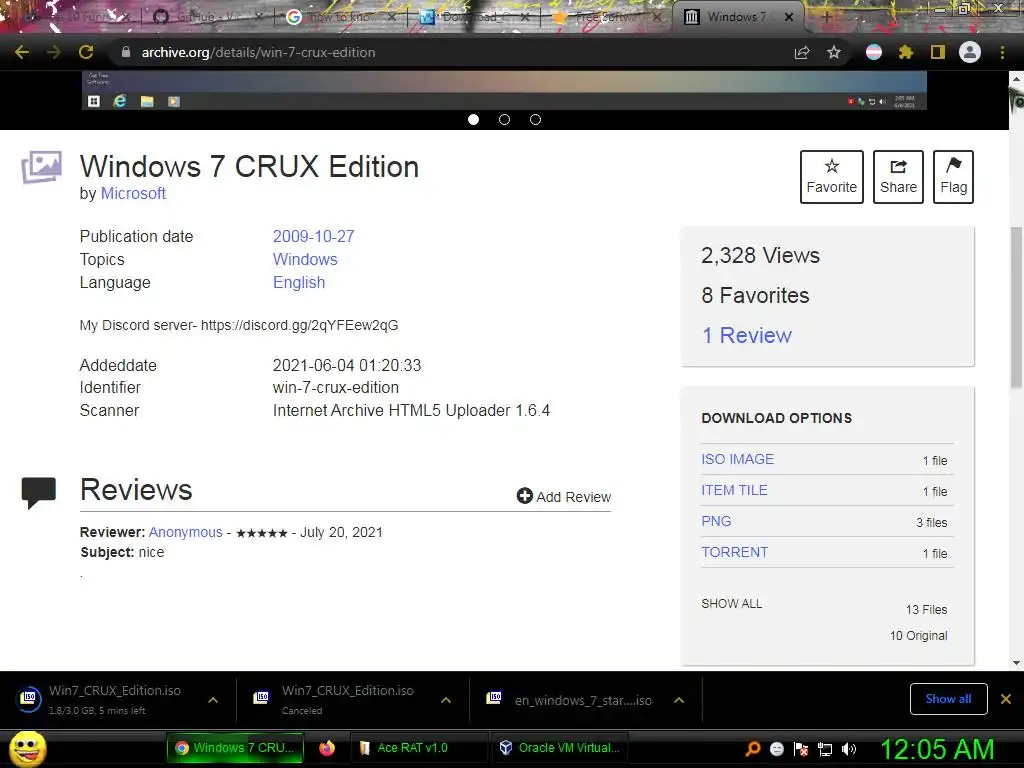Click the archive item image type icon

(x=41, y=167)
